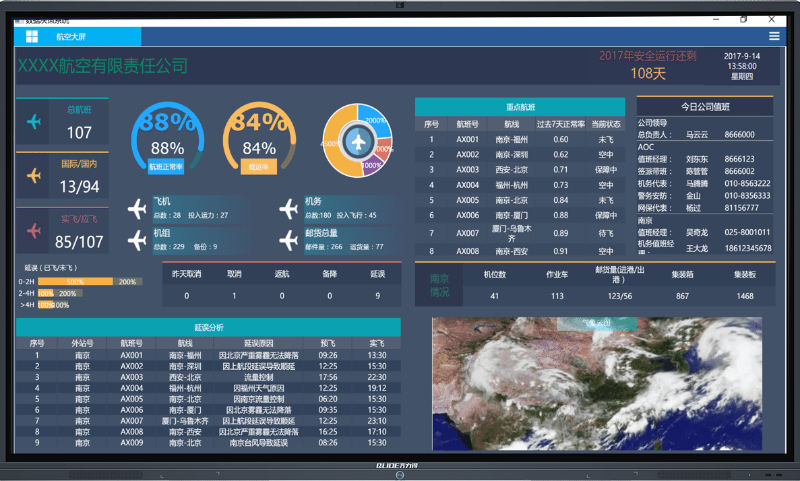The image size is (800, 481).
Task: Click the red airplane icon beside 实飞/应飞
Action: 35,231
